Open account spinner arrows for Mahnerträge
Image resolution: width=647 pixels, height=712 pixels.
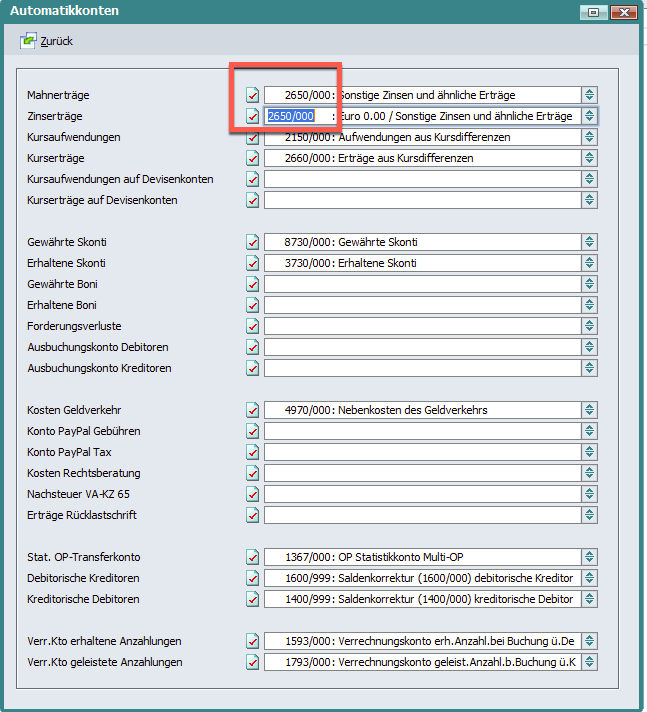tap(590, 95)
